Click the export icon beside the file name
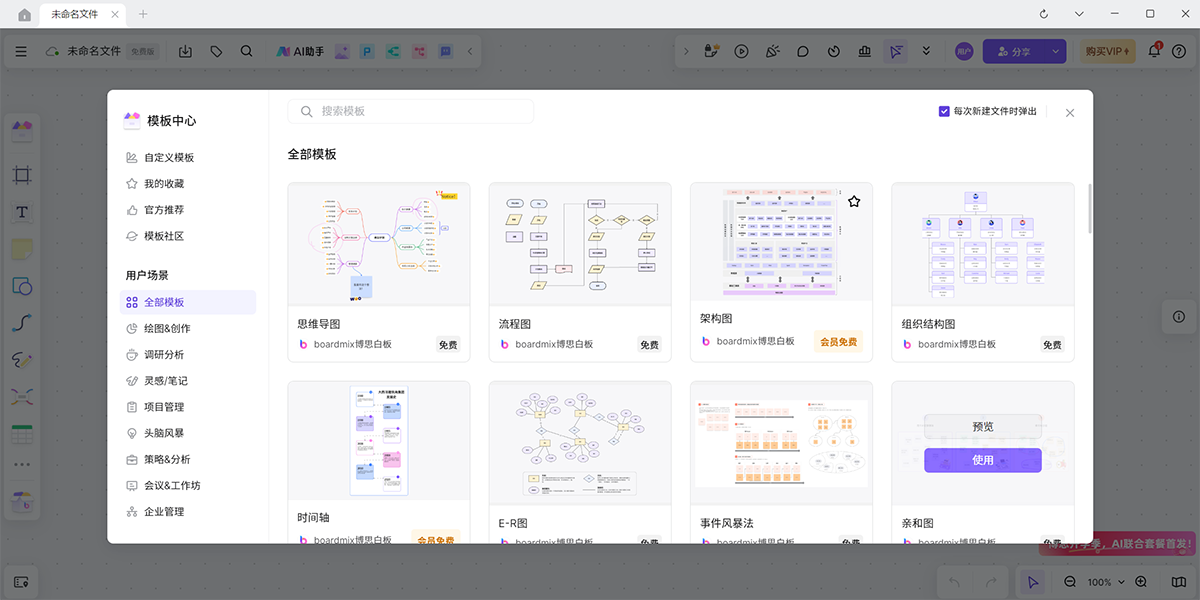 coord(185,51)
